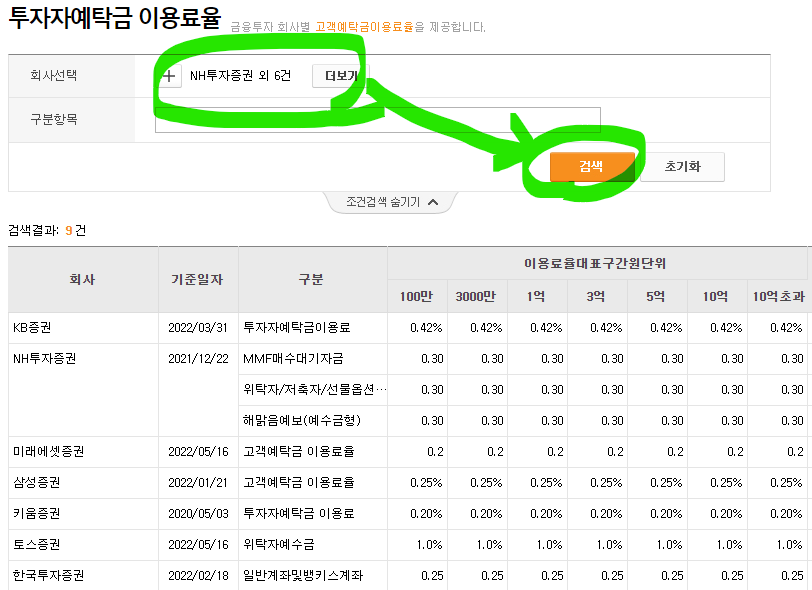Click the 고객예탁금이용료율 orange text
812x590 pixels.
[365, 27]
